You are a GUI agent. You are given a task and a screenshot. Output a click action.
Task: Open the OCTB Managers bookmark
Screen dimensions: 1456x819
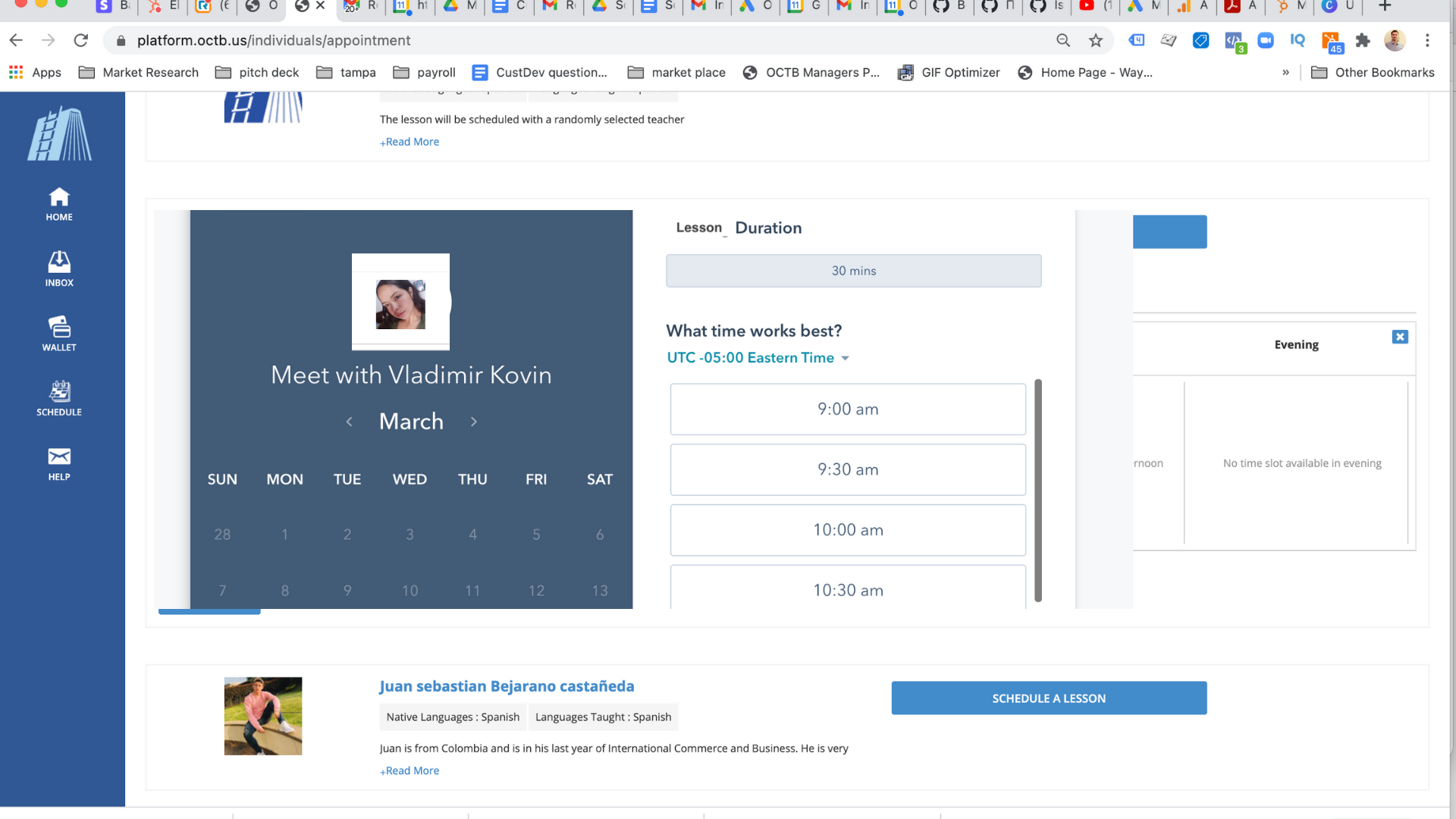(811, 72)
